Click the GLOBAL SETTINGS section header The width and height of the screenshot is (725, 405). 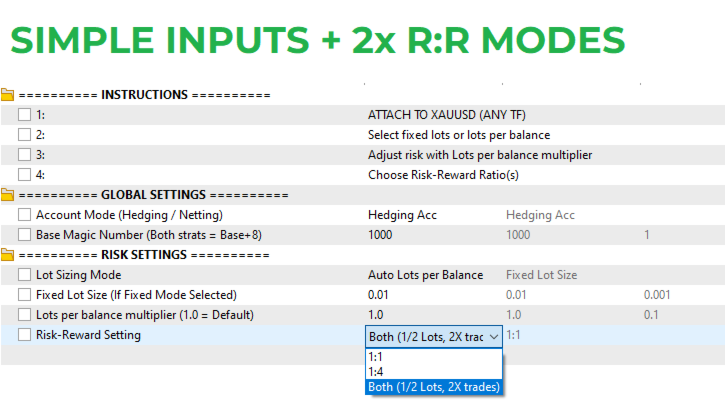(x=154, y=195)
